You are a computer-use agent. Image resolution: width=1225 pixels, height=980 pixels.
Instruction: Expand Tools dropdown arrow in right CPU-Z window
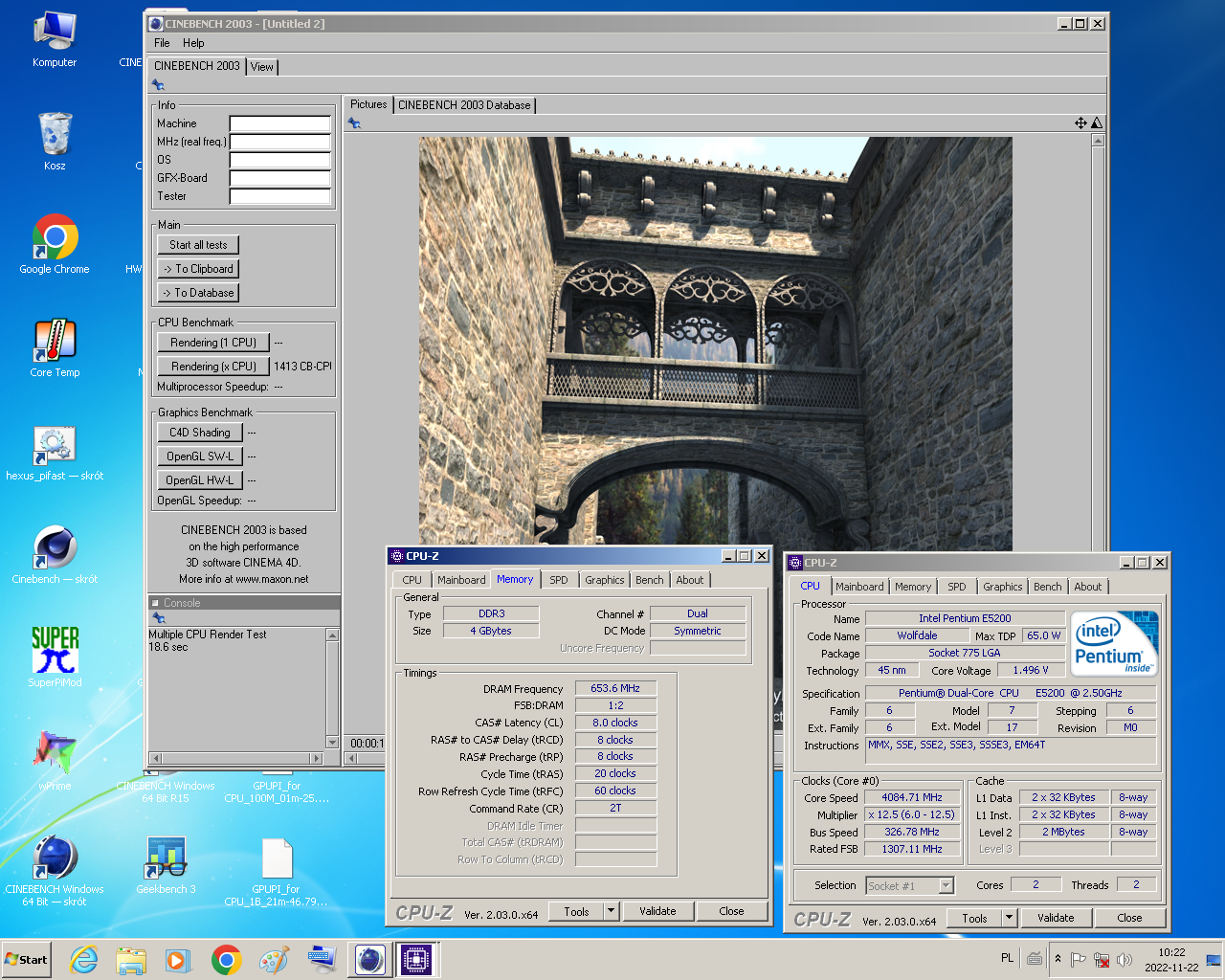[x=1009, y=918]
